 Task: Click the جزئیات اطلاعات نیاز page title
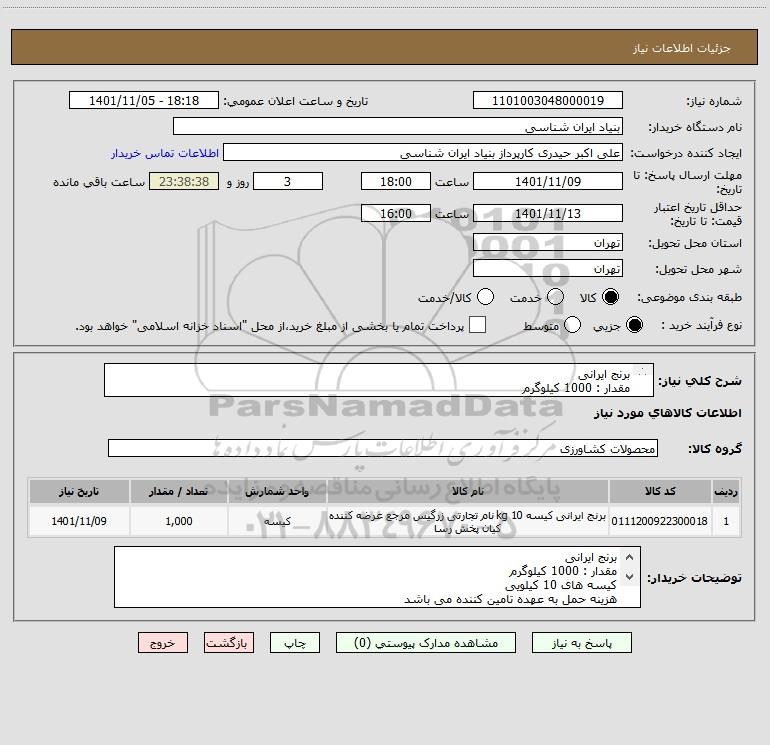point(682,48)
